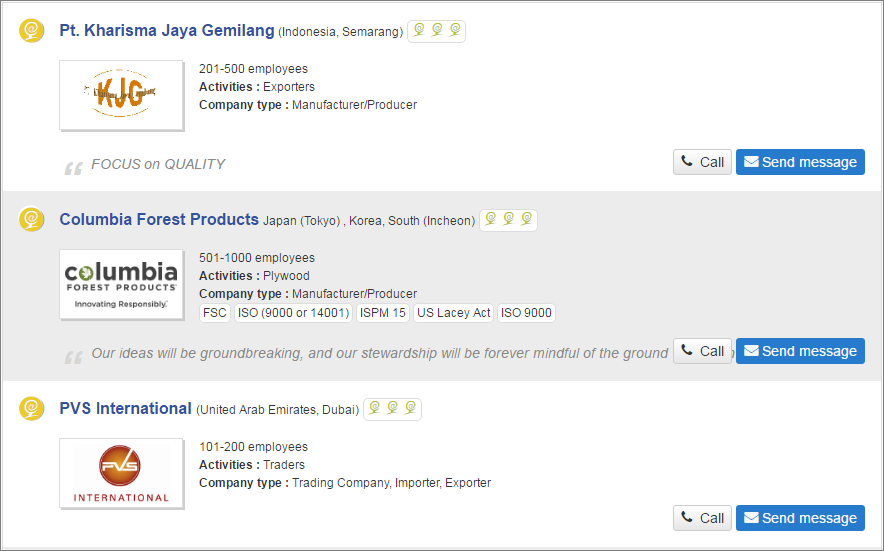Click "Company type : Trading Company, Importer, Exporter"
The width and height of the screenshot is (884, 551).
pos(345,483)
